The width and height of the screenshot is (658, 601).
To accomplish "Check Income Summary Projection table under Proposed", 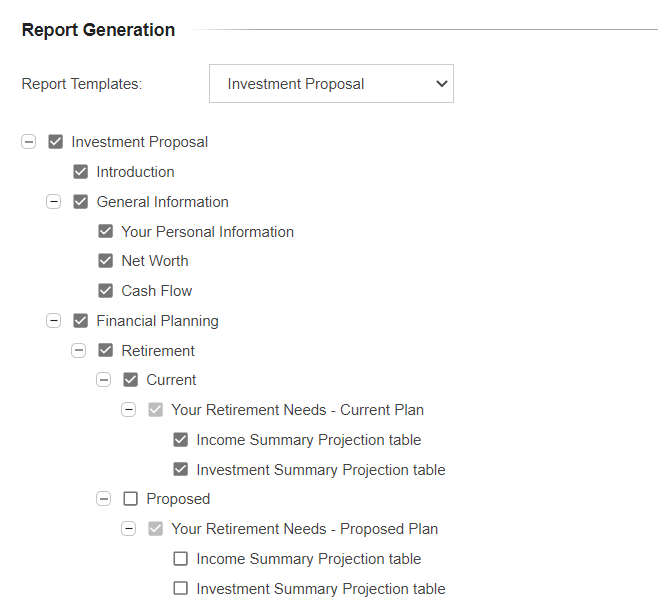I will (181, 559).
